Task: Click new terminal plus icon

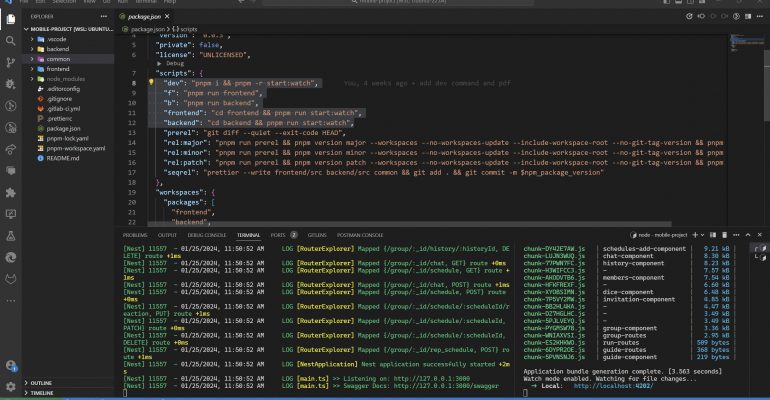Action: click(x=695, y=235)
